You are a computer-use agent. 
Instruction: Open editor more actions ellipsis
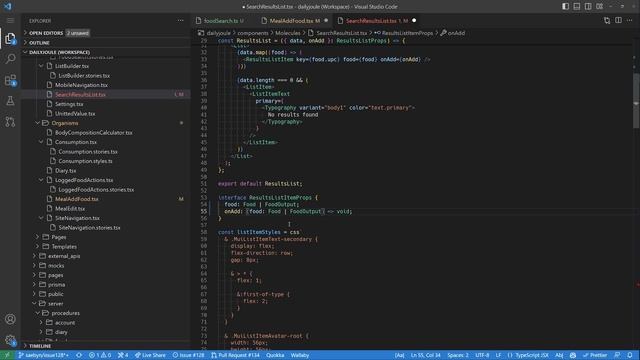pos(630,20)
